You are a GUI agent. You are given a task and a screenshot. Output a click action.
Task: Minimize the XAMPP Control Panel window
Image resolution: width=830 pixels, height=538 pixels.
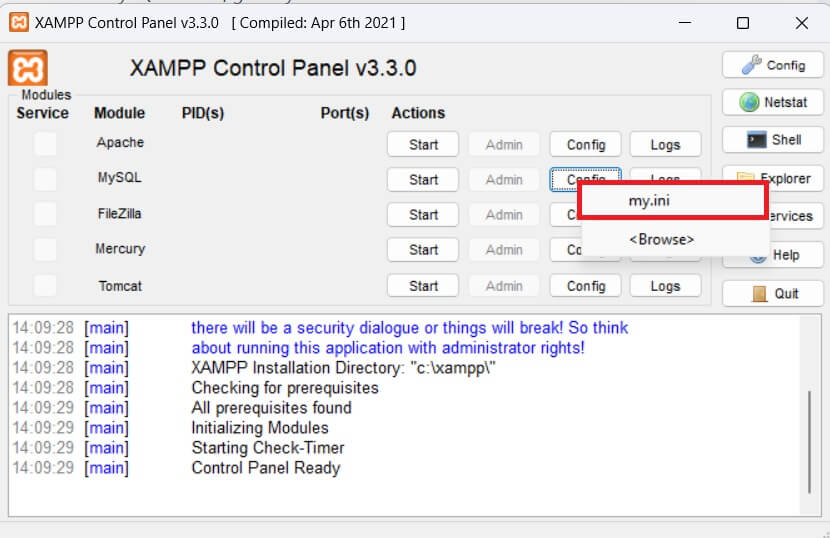685,23
